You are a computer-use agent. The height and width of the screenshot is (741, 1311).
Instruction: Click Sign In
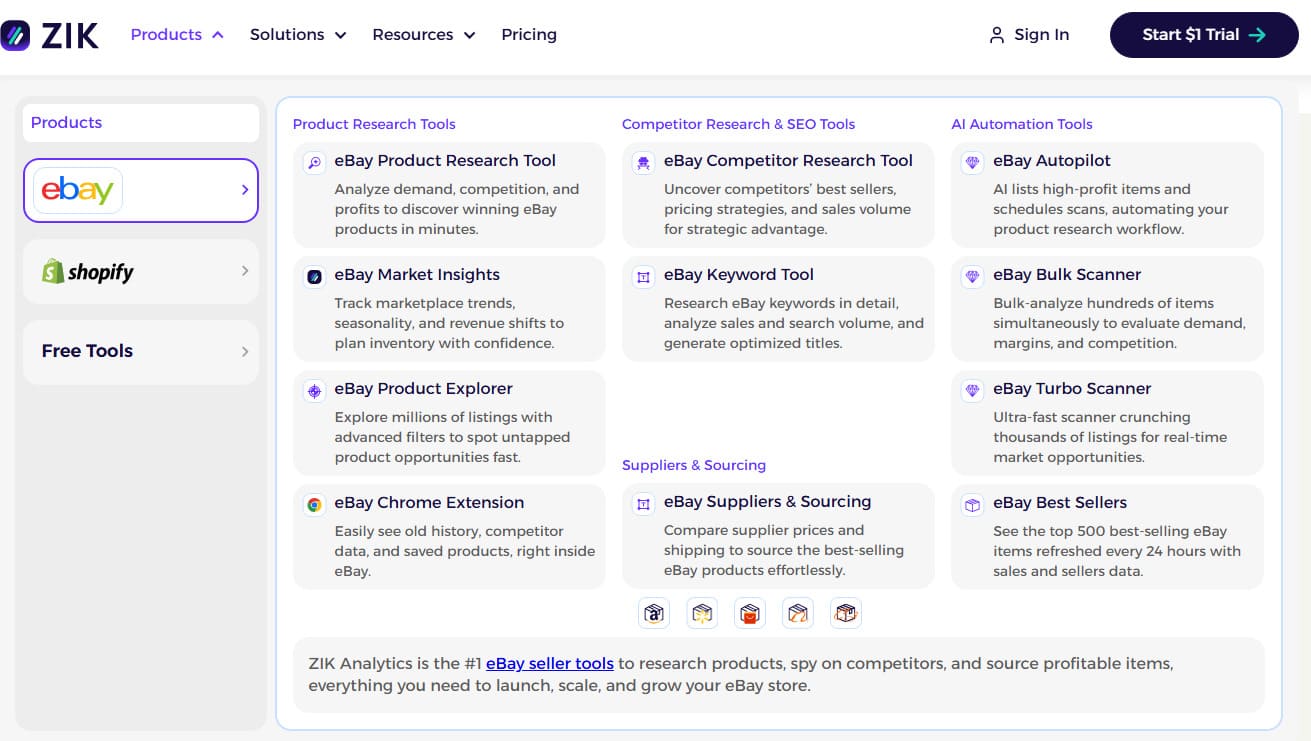(x=1029, y=35)
